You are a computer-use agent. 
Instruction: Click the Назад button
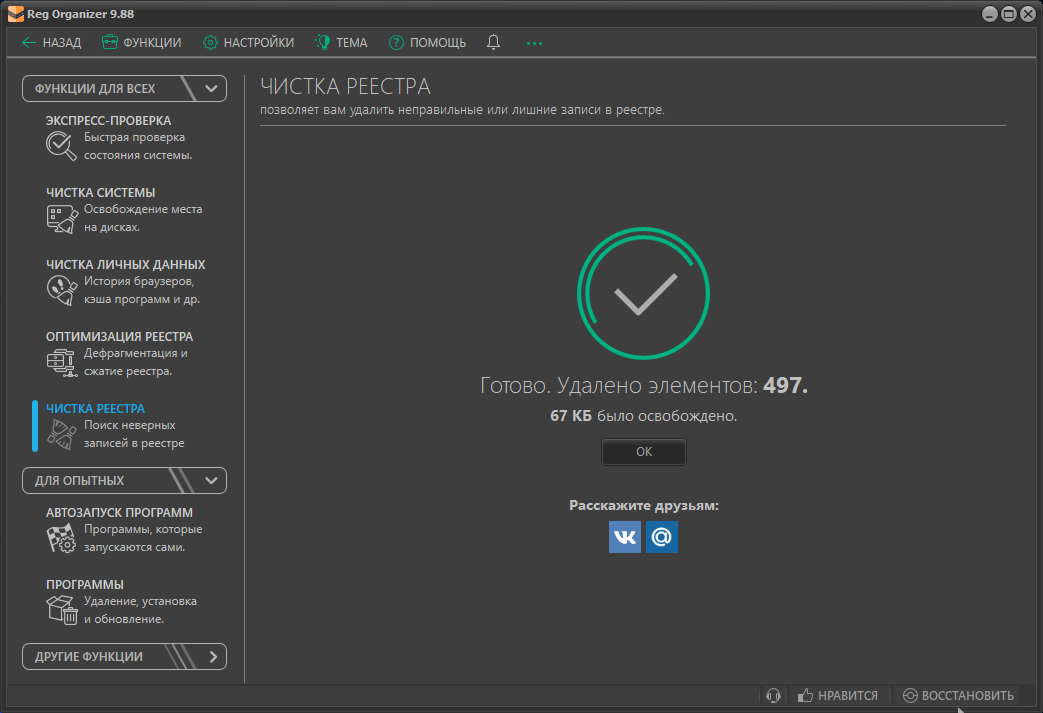click(51, 42)
